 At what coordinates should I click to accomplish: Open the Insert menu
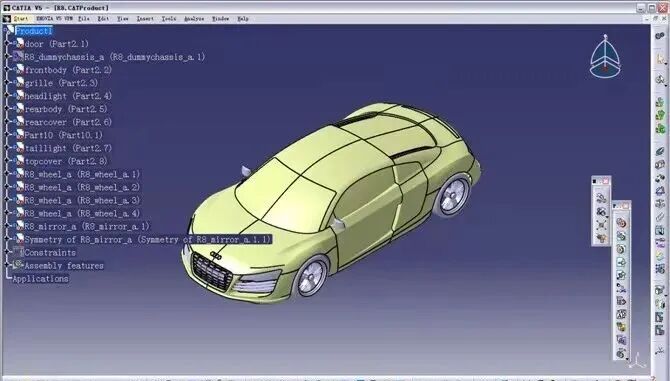click(145, 18)
